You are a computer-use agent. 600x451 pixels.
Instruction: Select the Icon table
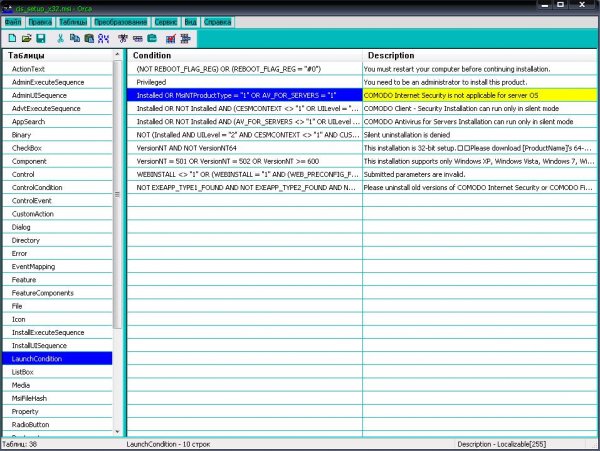[x=57, y=319]
